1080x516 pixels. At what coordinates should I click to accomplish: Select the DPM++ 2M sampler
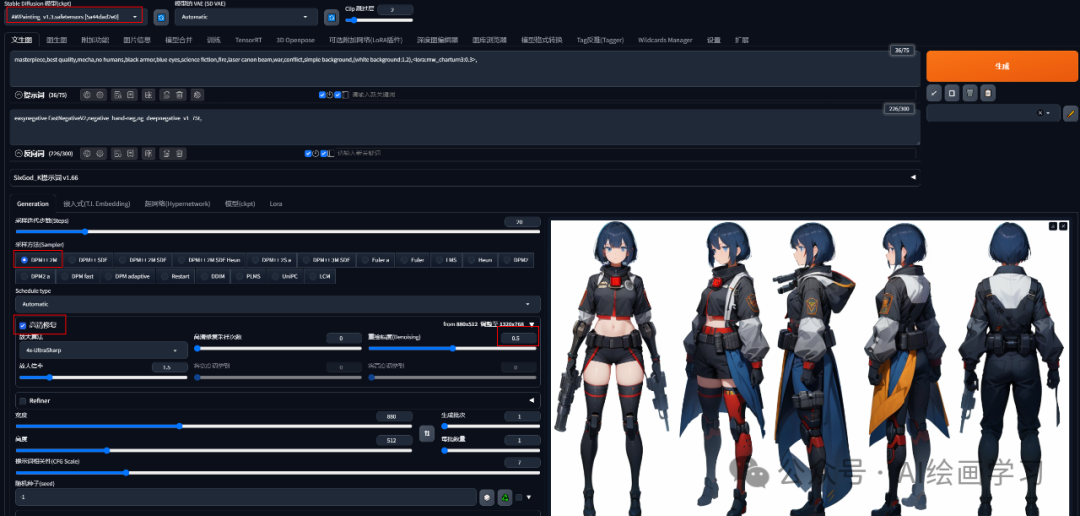tap(38, 260)
